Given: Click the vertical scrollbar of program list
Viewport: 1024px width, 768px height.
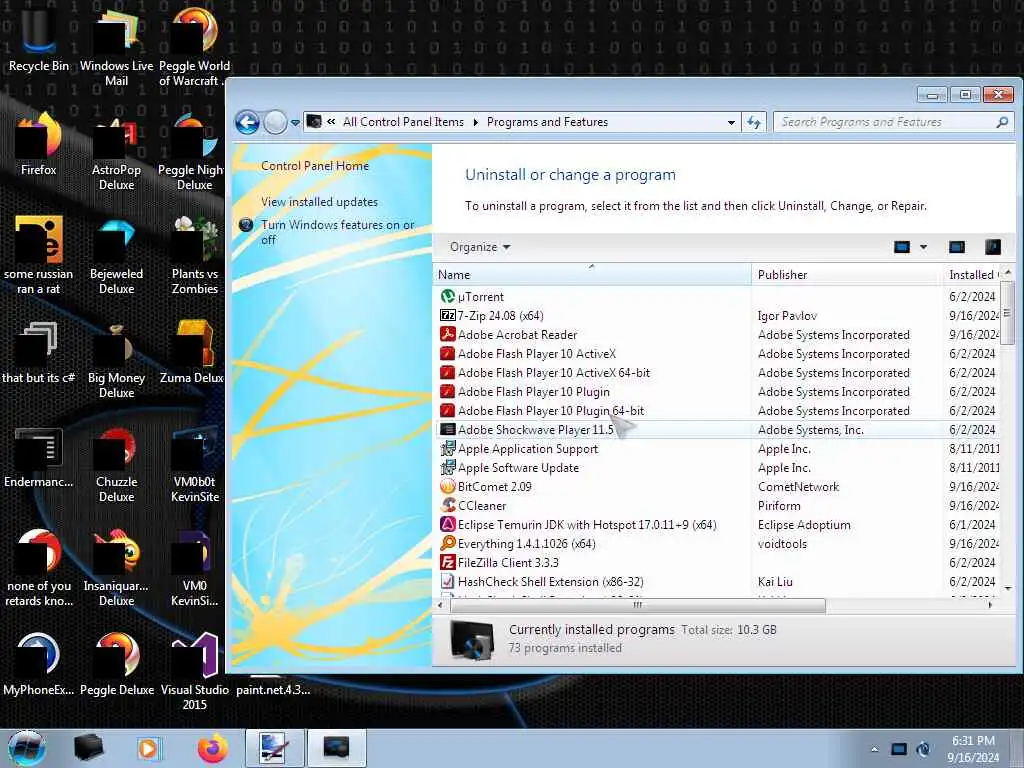Looking at the screenshot, I should (1008, 313).
